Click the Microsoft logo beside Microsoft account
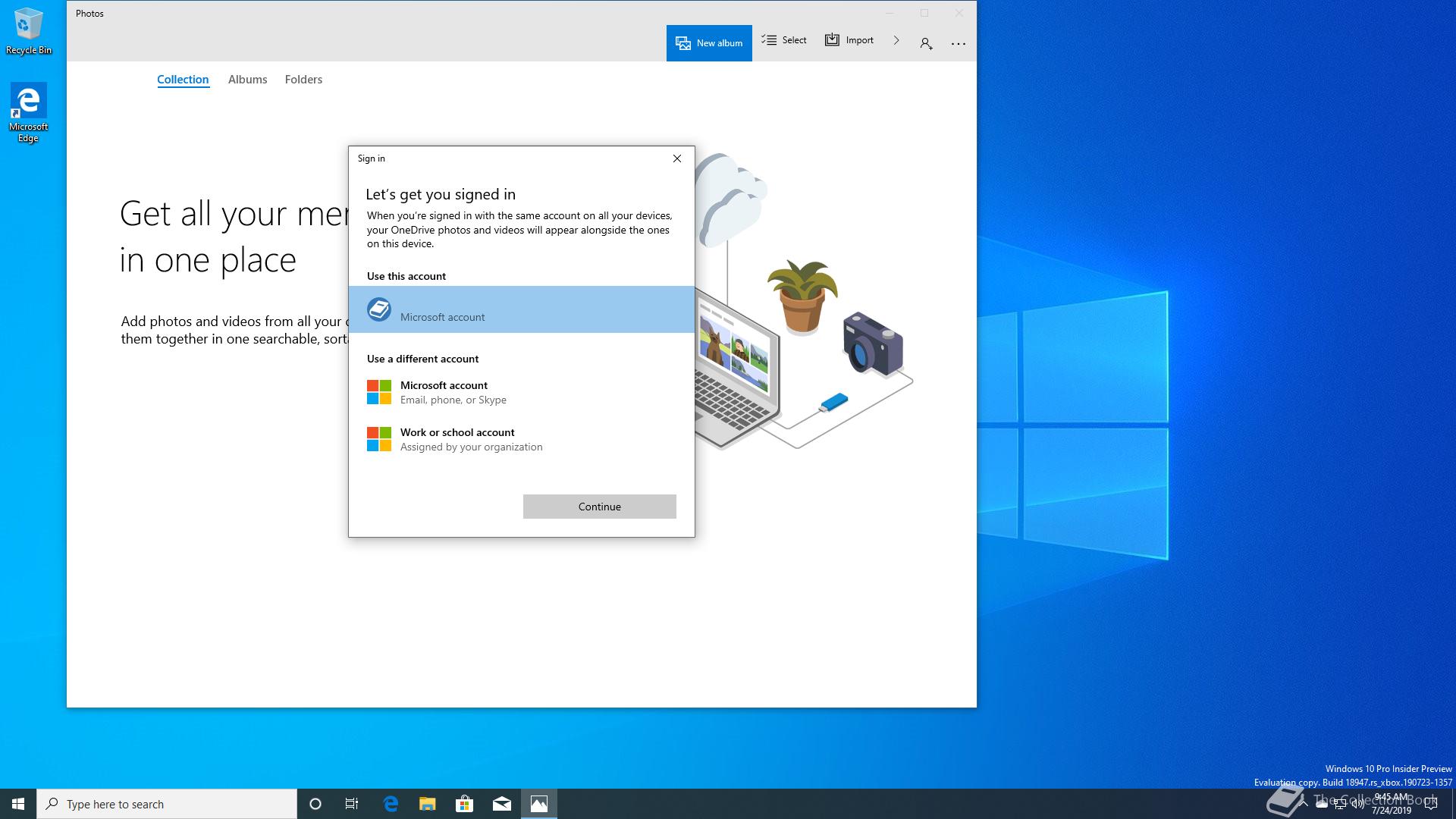 (x=379, y=392)
